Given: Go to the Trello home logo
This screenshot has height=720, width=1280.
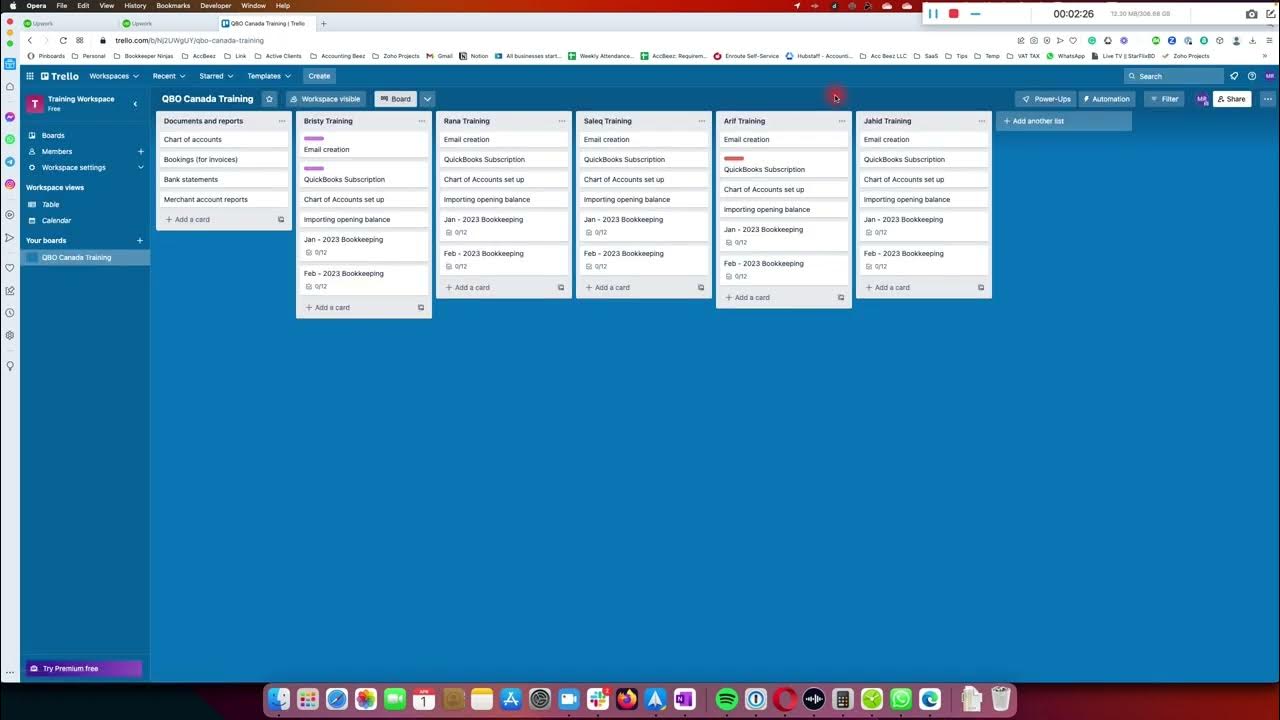Looking at the screenshot, I should click(x=60, y=76).
